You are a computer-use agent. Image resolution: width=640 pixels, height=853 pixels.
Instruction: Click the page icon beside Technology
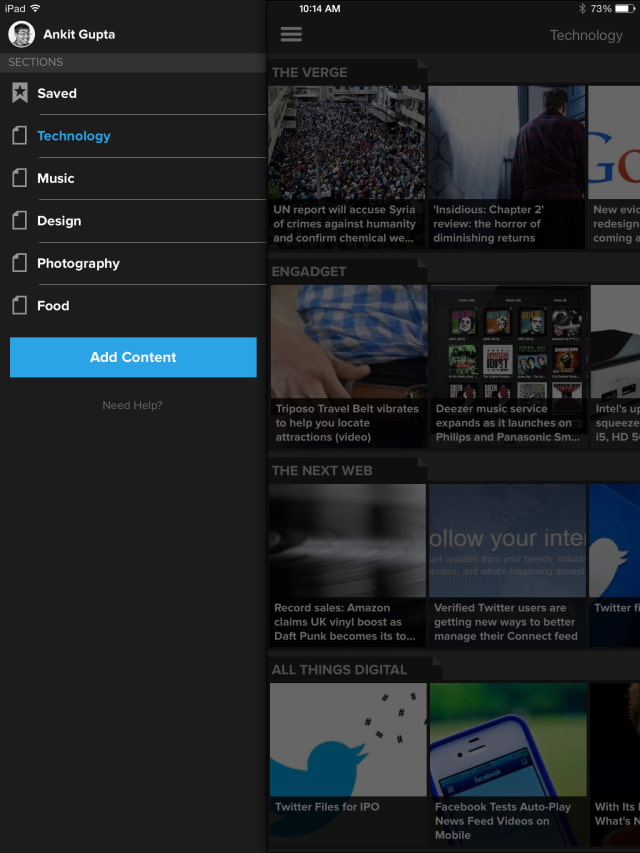20,135
